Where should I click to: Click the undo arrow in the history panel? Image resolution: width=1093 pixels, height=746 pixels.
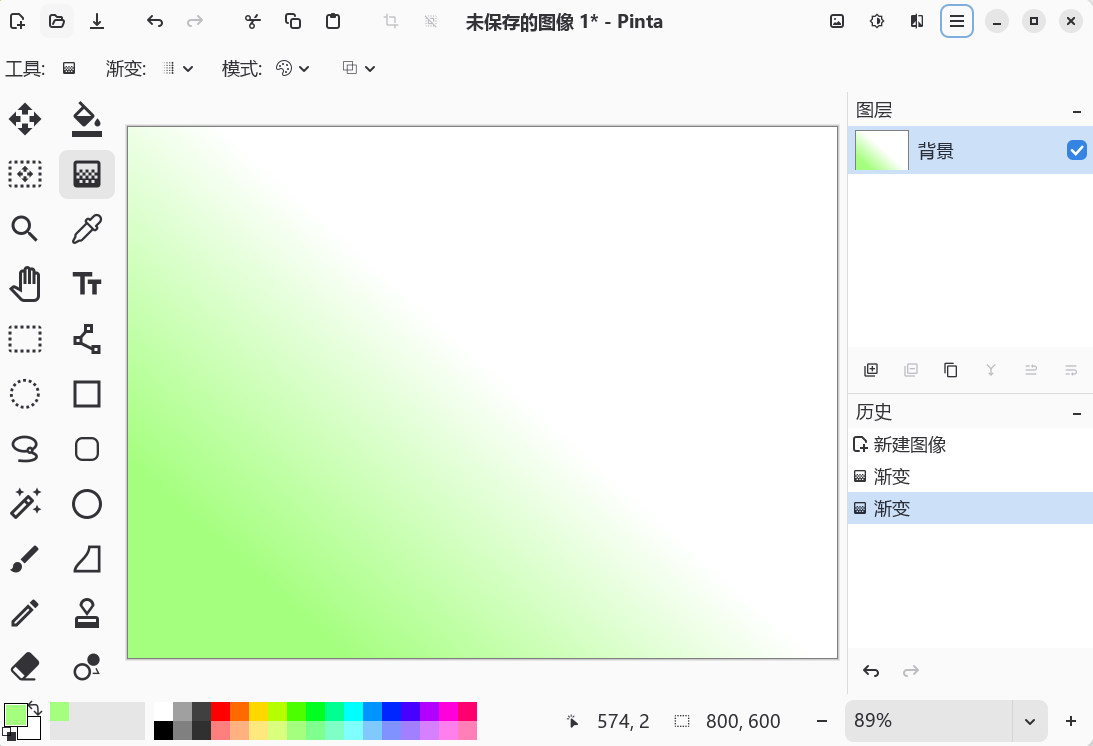[870, 671]
